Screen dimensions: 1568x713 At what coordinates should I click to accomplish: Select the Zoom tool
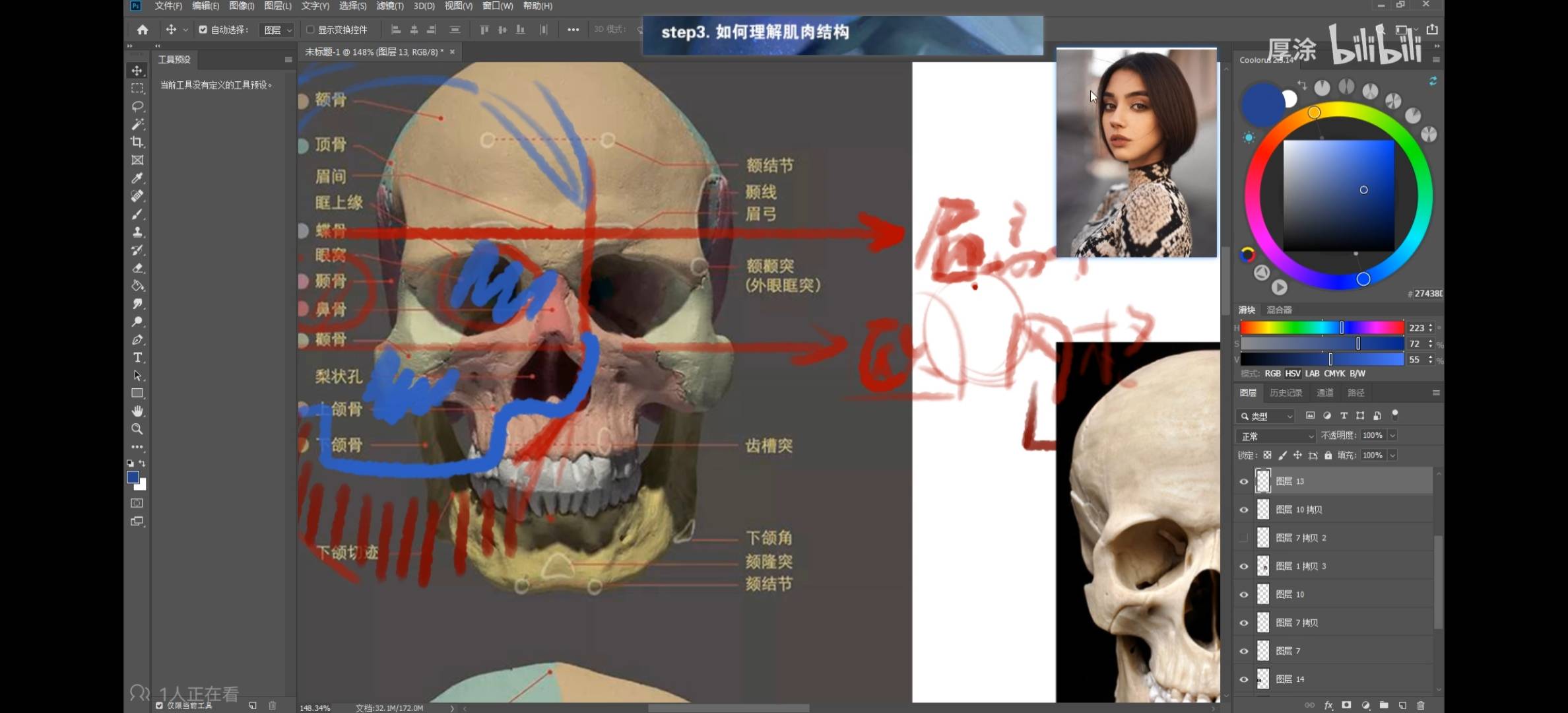(x=137, y=429)
